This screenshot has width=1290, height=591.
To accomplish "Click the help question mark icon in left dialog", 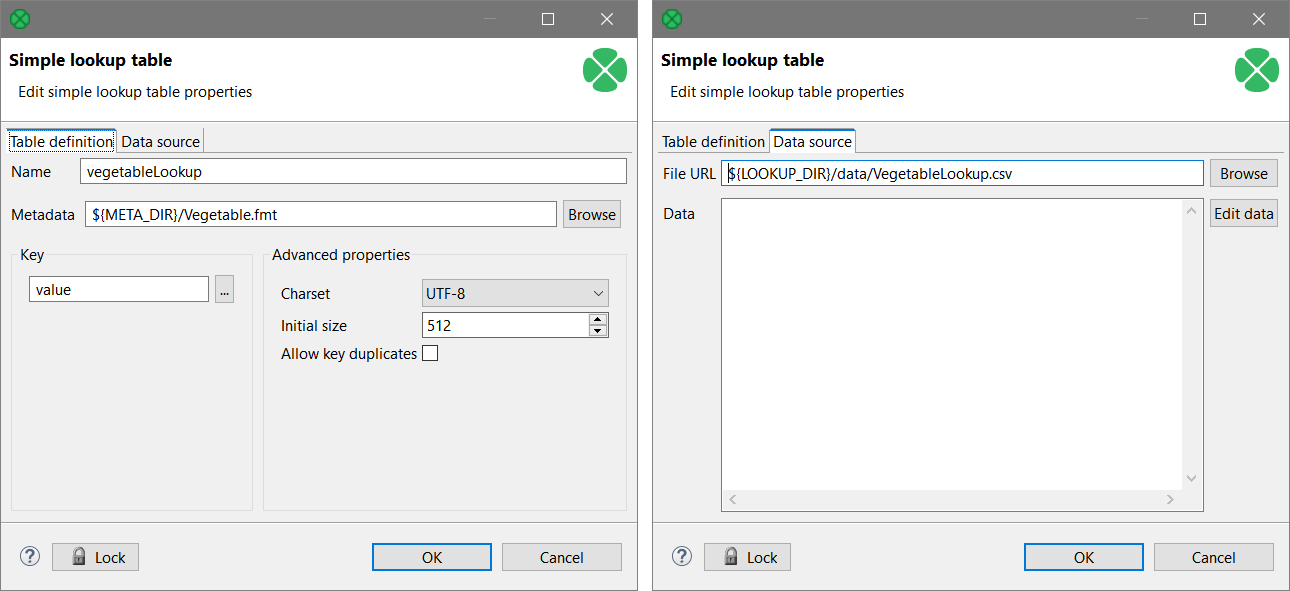I will click(x=29, y=557).
